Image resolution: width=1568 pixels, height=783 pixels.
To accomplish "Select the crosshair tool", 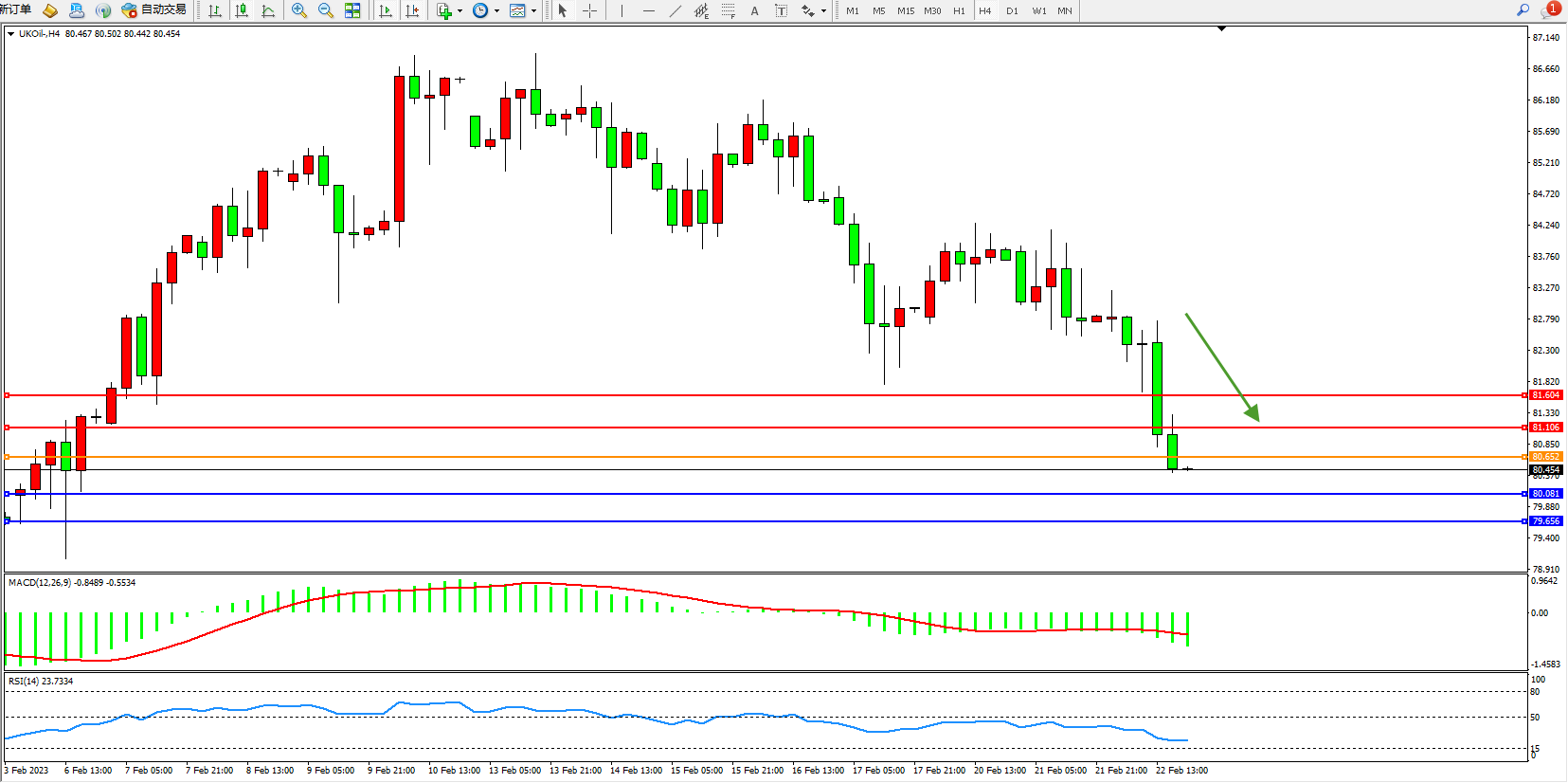I will pos(589,10).
